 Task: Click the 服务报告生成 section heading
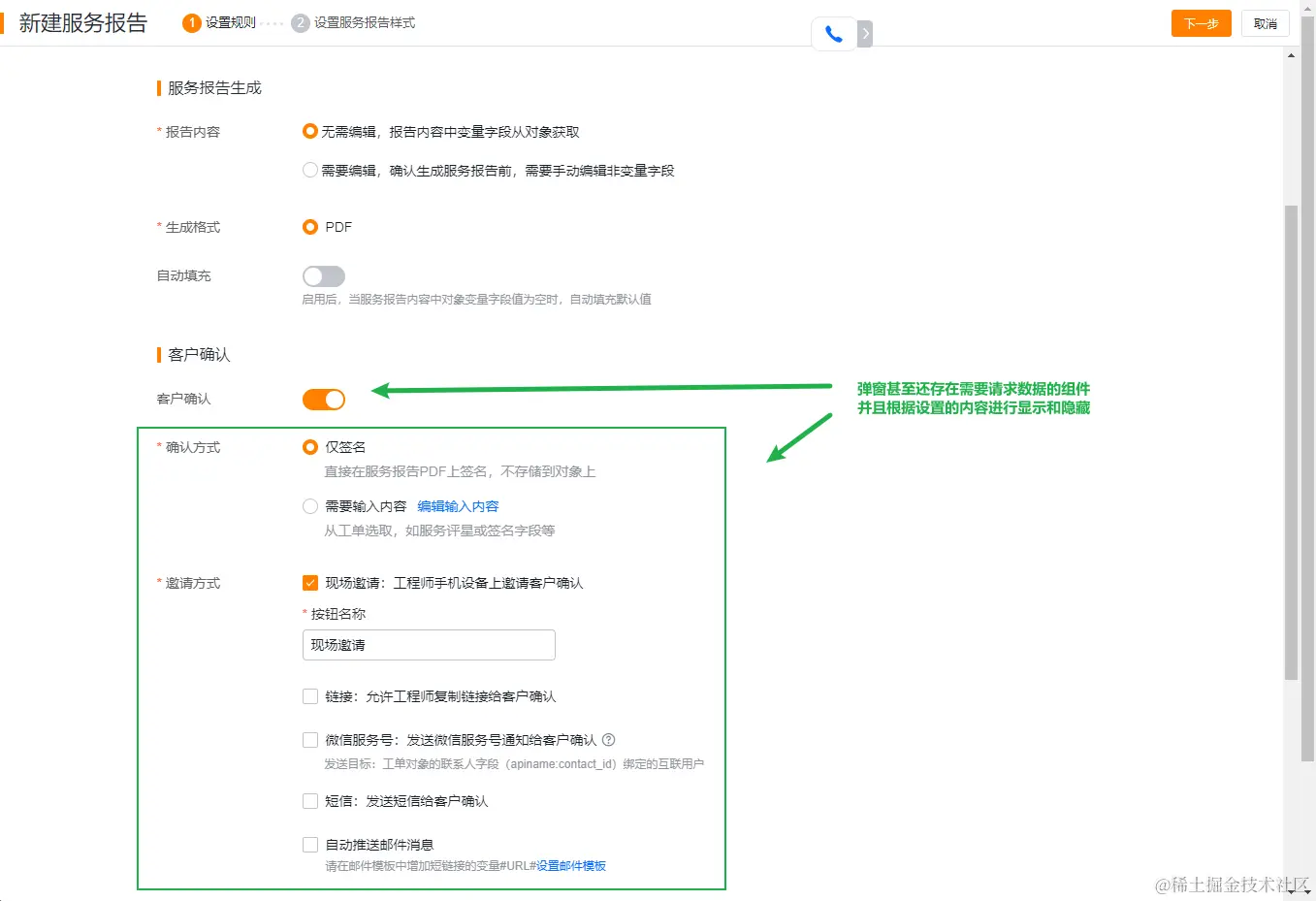[x=214, y=88]
